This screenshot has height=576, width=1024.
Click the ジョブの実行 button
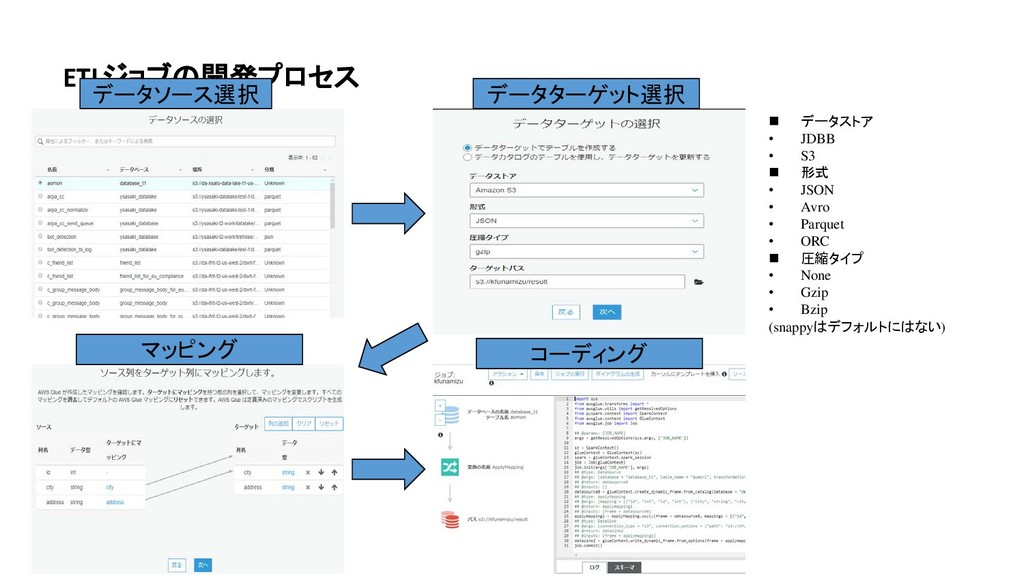pos(569,374)
